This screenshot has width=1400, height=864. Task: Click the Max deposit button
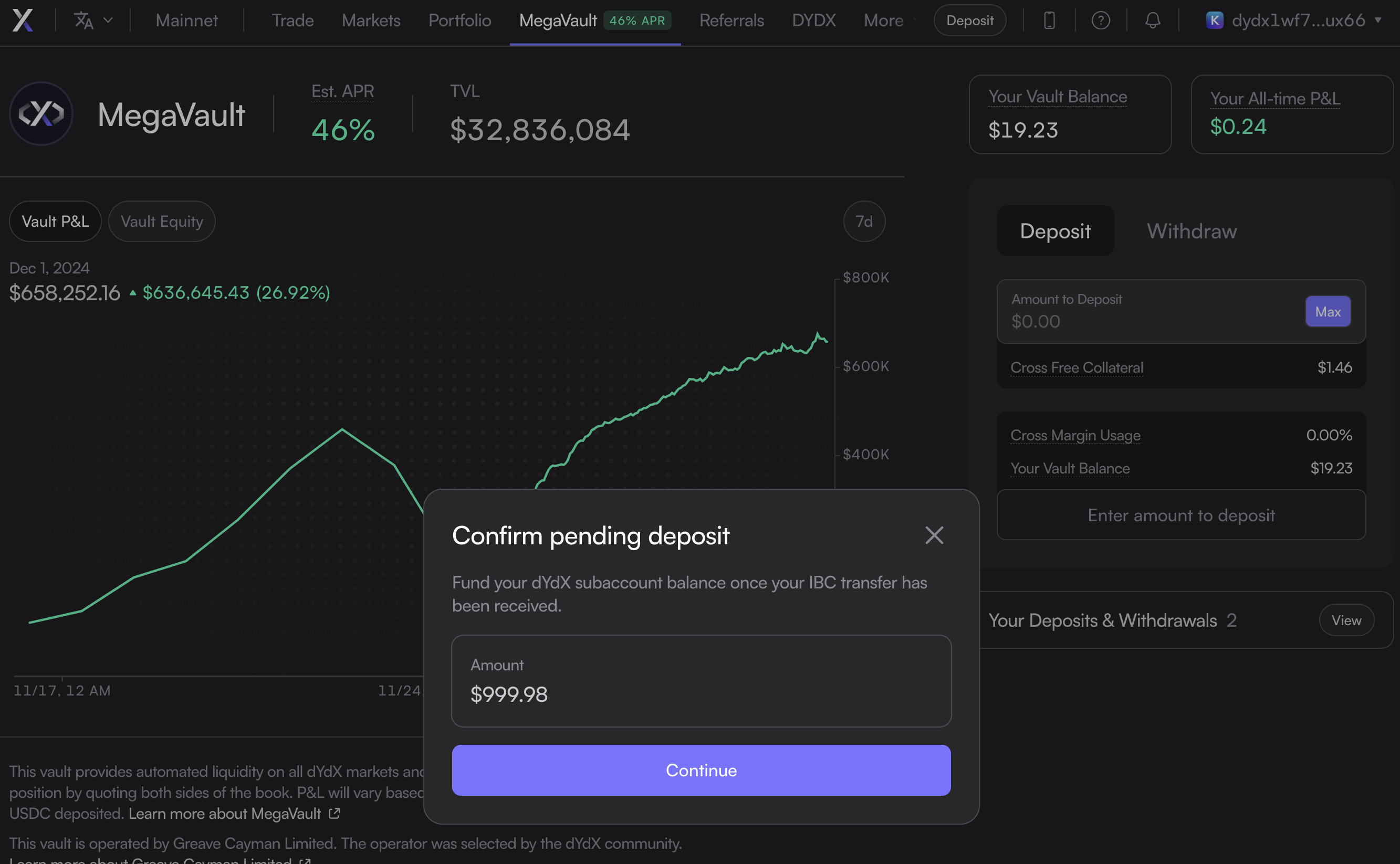1328,311
